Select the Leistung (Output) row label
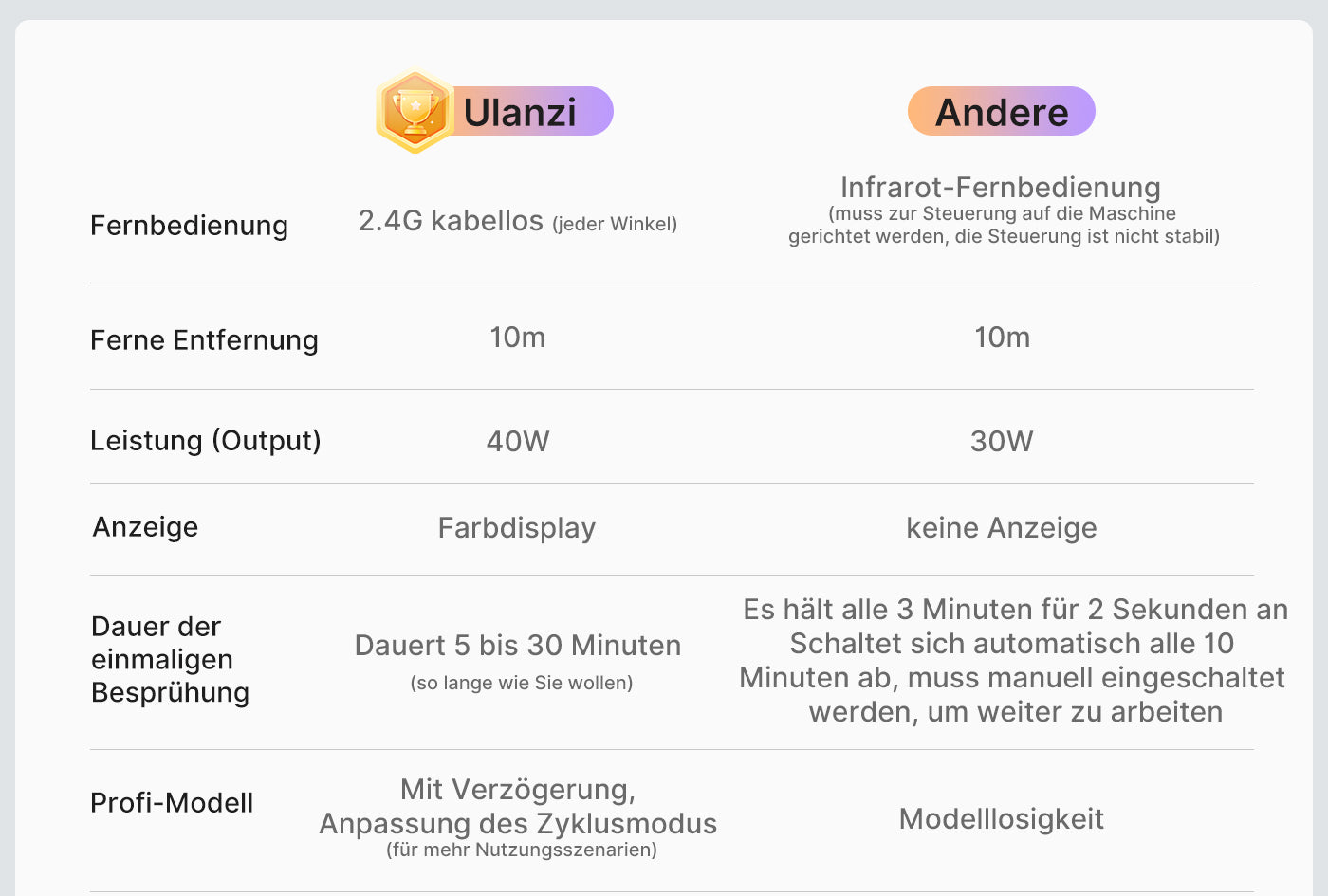Viewport: 1328px width, 896px height. [x=205, y=441]
